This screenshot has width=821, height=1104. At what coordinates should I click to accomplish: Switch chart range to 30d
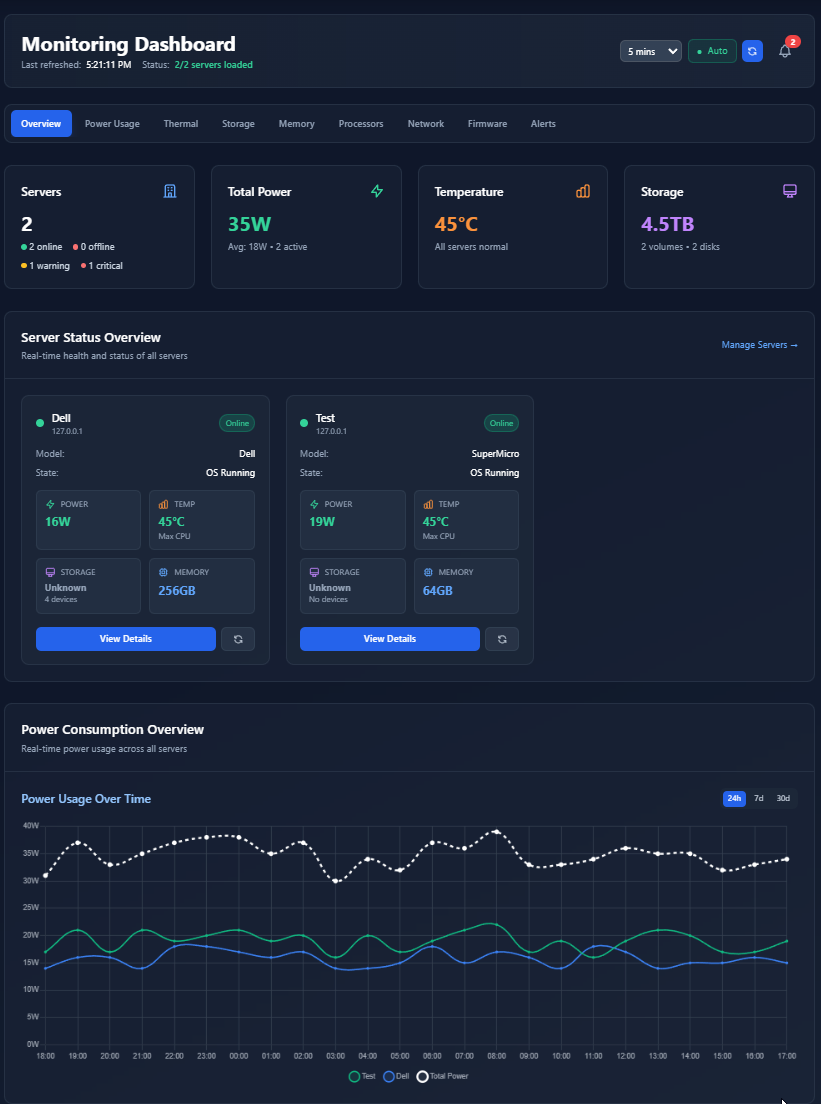click(783, 798)
